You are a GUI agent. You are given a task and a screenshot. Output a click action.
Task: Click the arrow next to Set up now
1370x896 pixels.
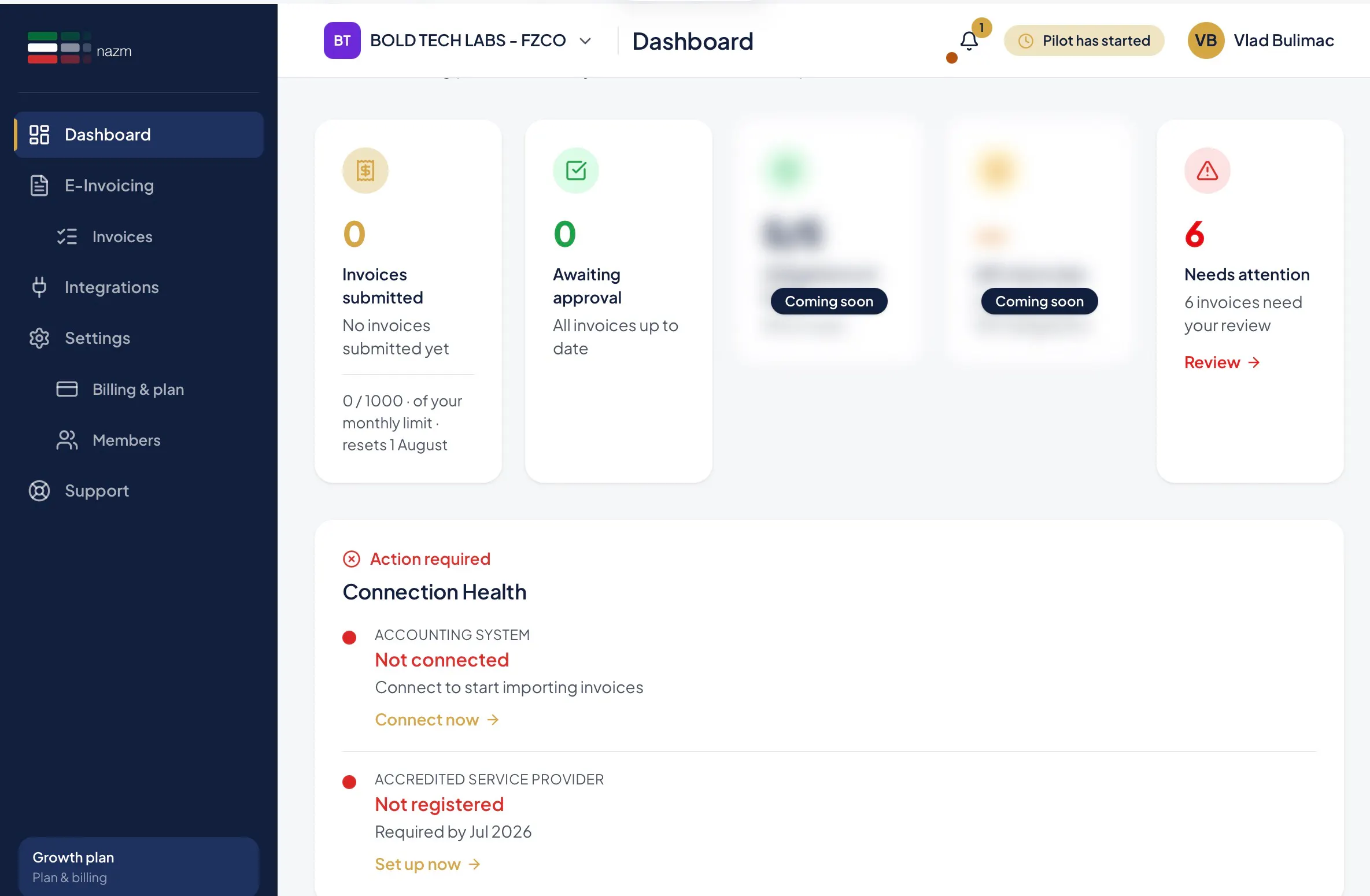(x=474, y=864)
